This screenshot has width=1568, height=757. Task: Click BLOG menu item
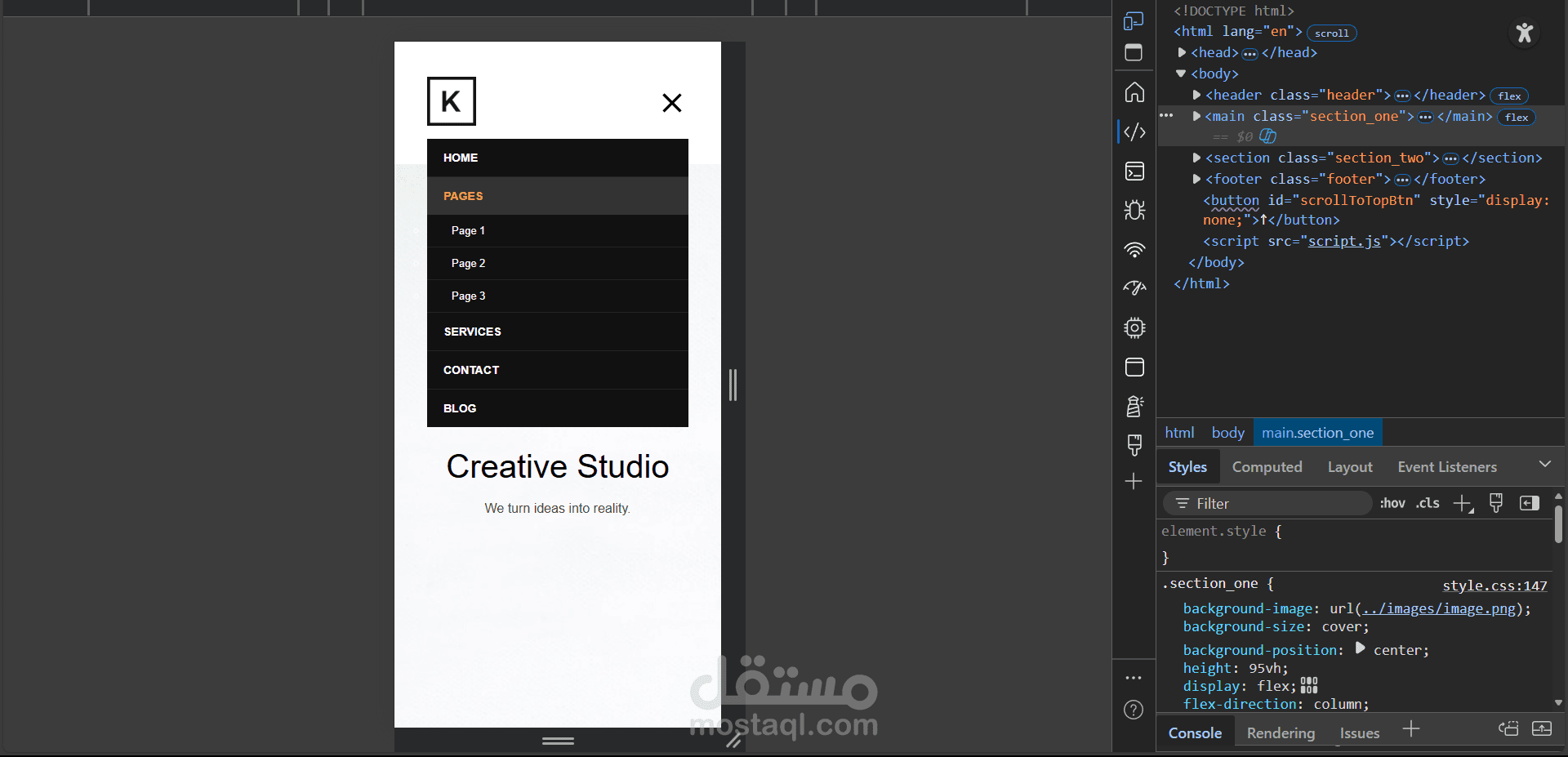coord(558,408)
